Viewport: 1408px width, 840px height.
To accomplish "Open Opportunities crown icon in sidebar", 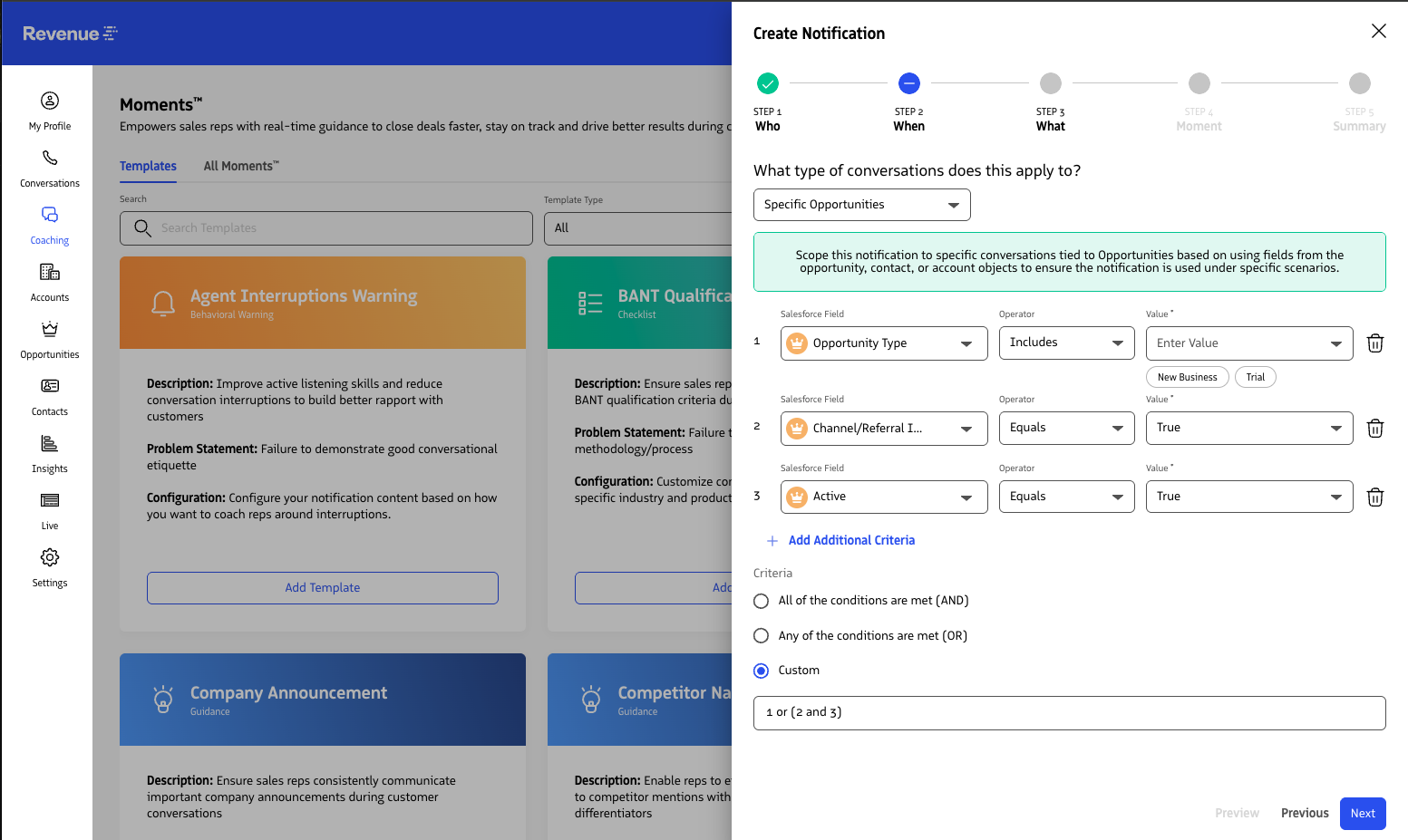I will pyautogui.click(x=50, y=330).
